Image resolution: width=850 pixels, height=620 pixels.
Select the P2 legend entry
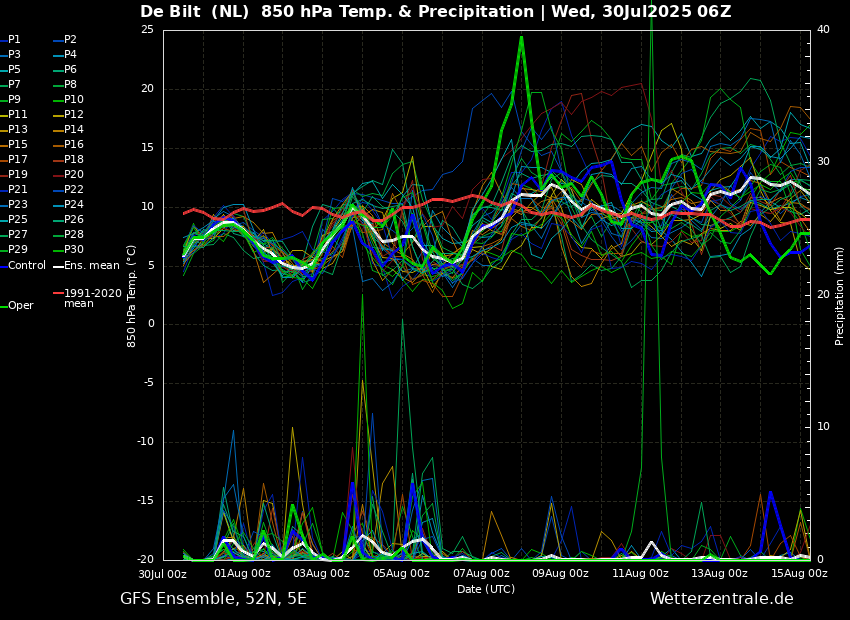[70, 40]
